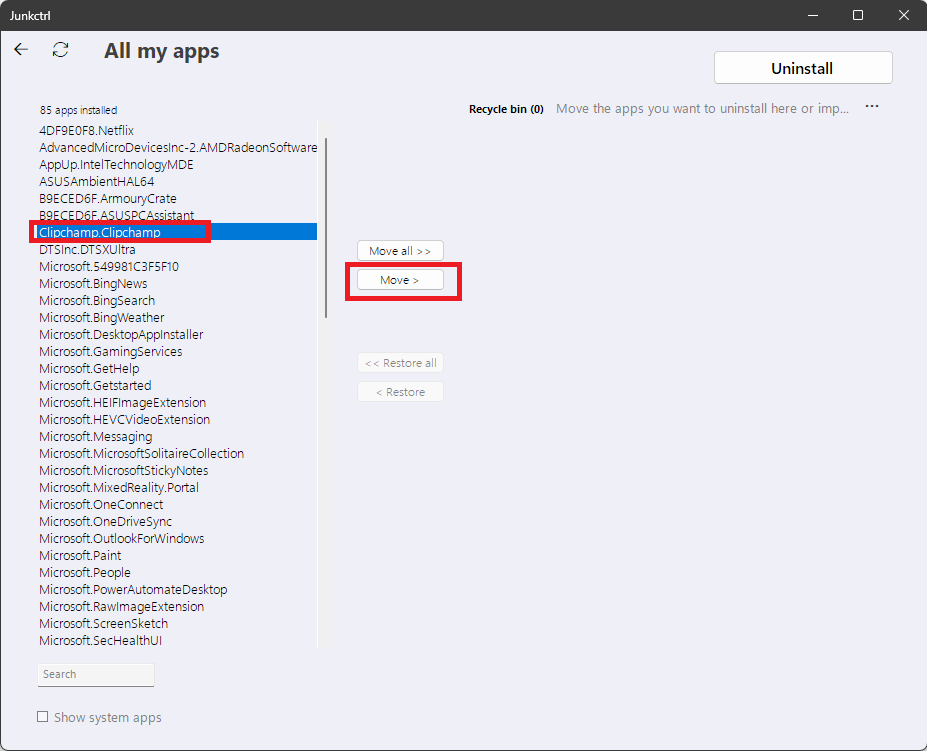This screenshot has width=927, height=751.
Task: Pick Microsoft.OutlookForWindows from list
Action: pos(121,538)
